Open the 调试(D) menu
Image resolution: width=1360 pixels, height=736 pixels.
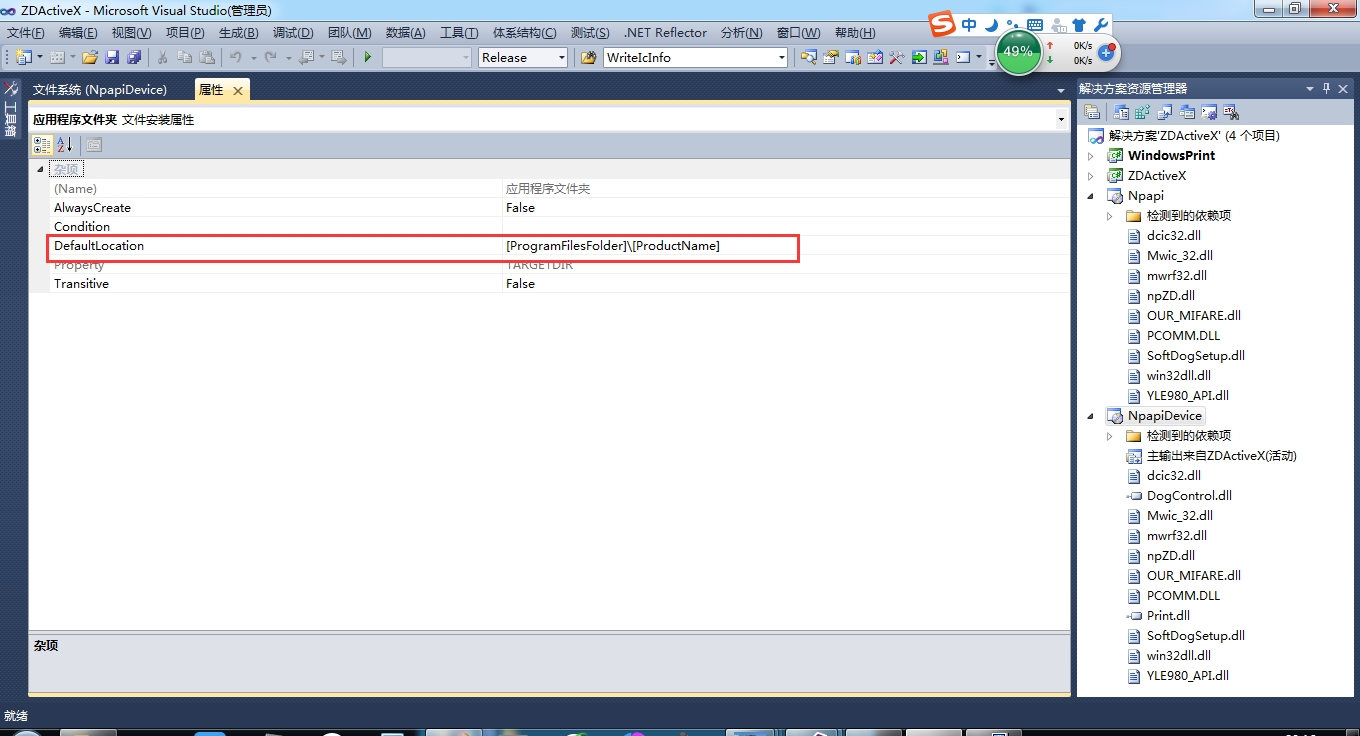click(x=293, y=33)
